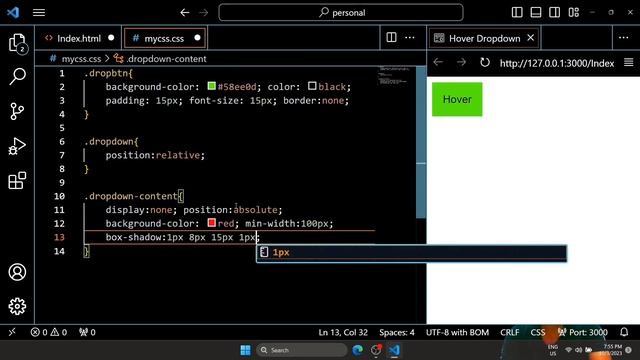Open more actions for the preview group

pyautogui.click(x=623, y=38)
